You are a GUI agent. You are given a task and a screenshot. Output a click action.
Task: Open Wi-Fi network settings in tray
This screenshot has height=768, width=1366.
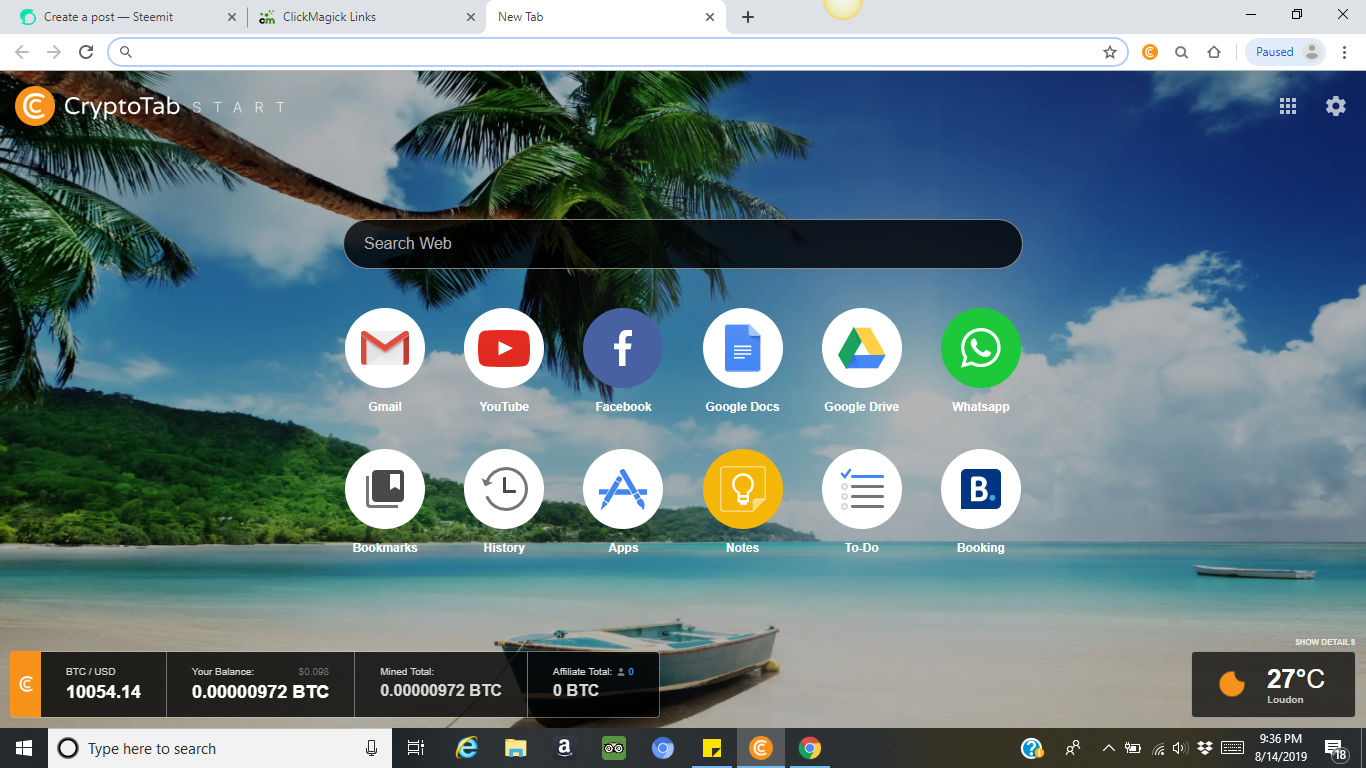tap(1158, 748)
